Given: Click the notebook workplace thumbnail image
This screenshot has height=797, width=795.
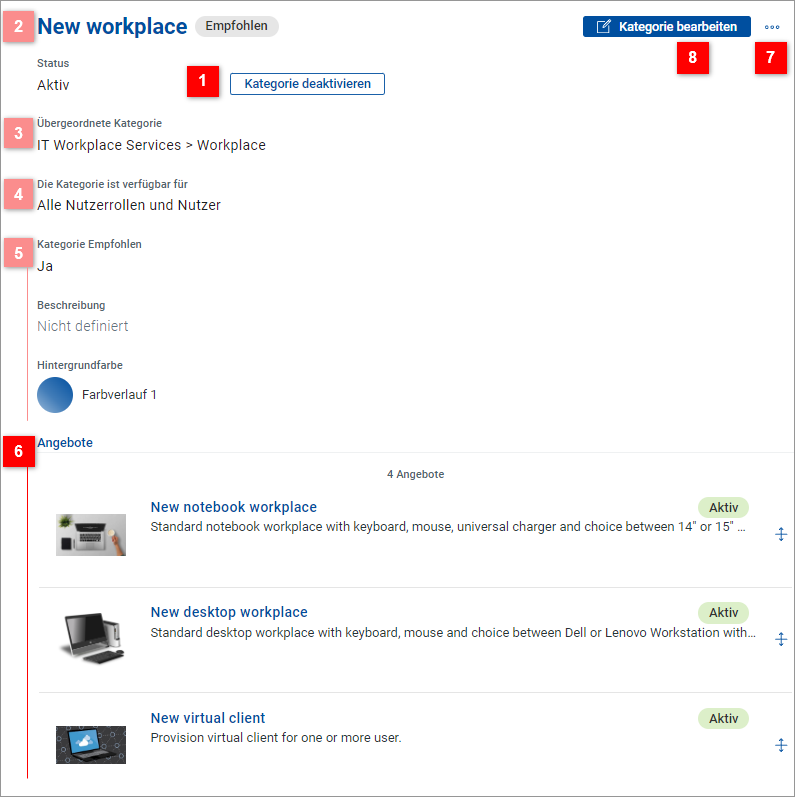Looking at the screenshot, I should [91, 535].
